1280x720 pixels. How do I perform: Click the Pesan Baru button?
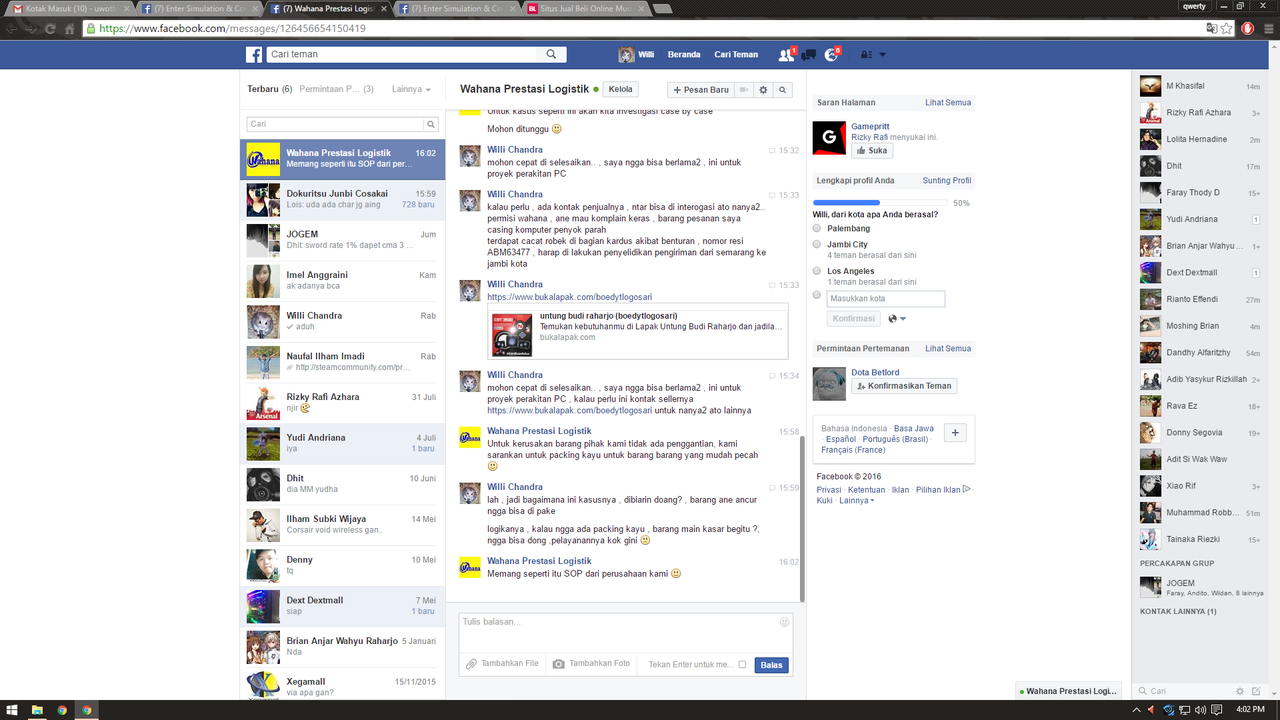700,90
